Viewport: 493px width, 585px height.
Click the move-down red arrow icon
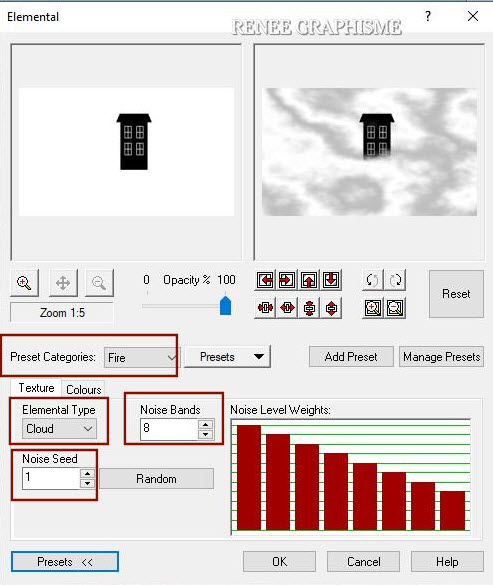pyautogui.click(x=331, y=280)
